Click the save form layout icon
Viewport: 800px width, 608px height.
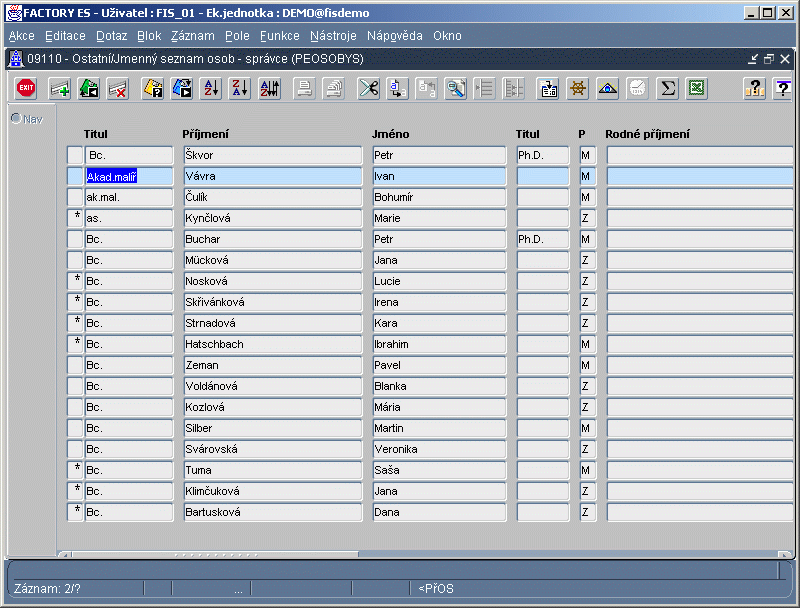click(x=548, y=88)
